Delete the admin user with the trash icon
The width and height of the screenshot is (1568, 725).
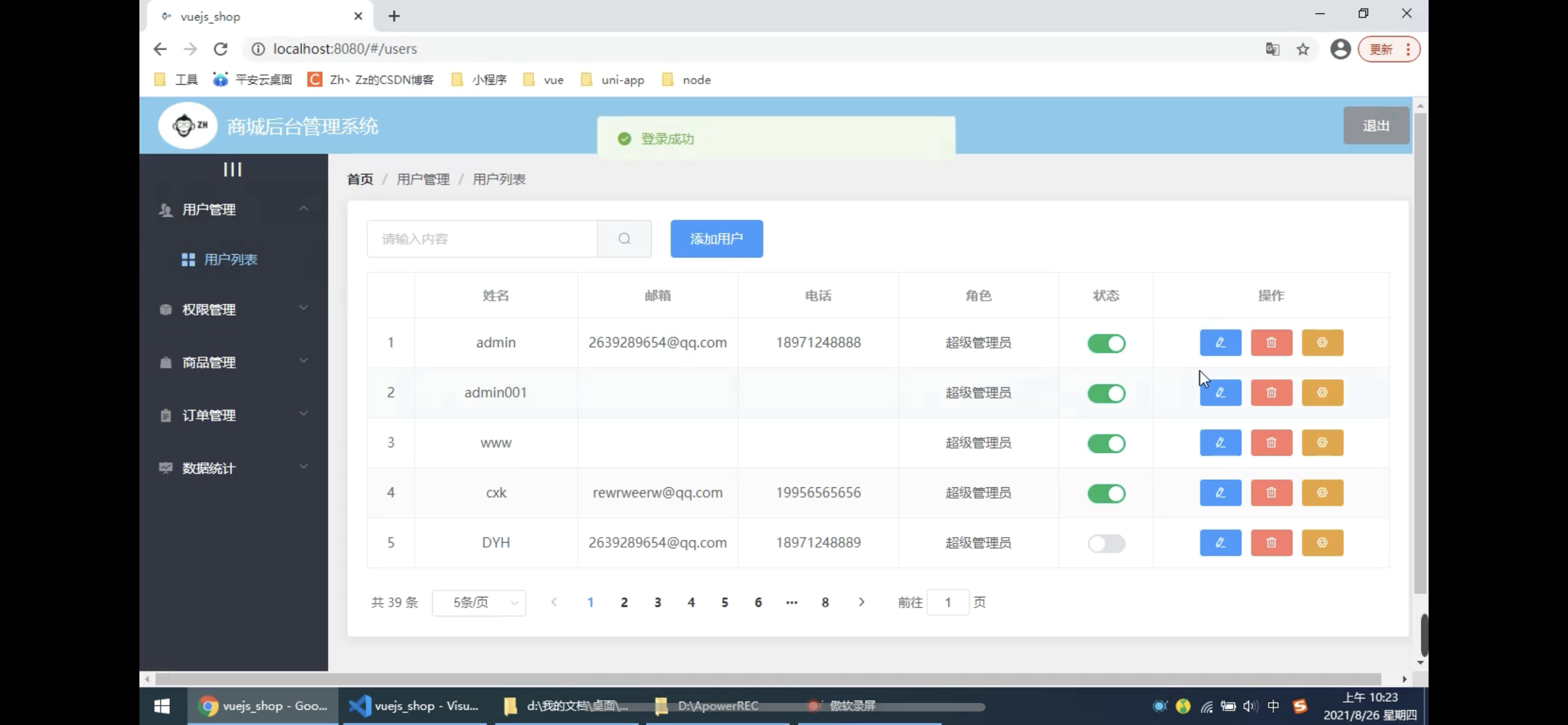coord(1271,343)
